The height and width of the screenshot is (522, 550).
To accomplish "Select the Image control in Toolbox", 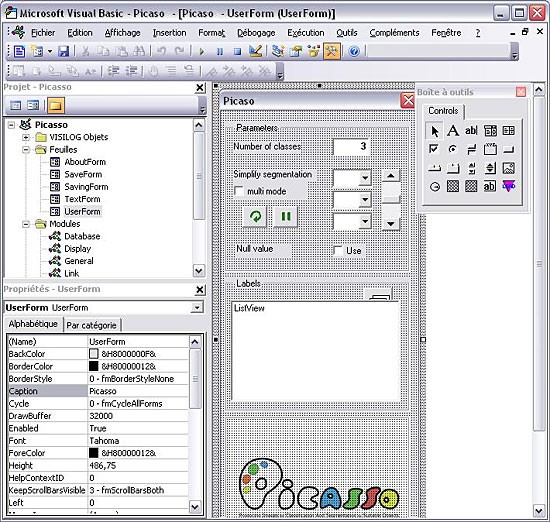I will (509, 168).
